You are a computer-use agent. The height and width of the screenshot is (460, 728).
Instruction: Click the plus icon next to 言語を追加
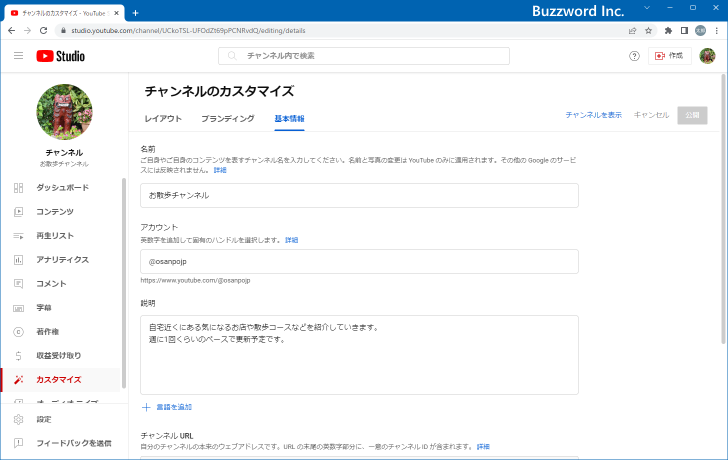tap(146, 407)
